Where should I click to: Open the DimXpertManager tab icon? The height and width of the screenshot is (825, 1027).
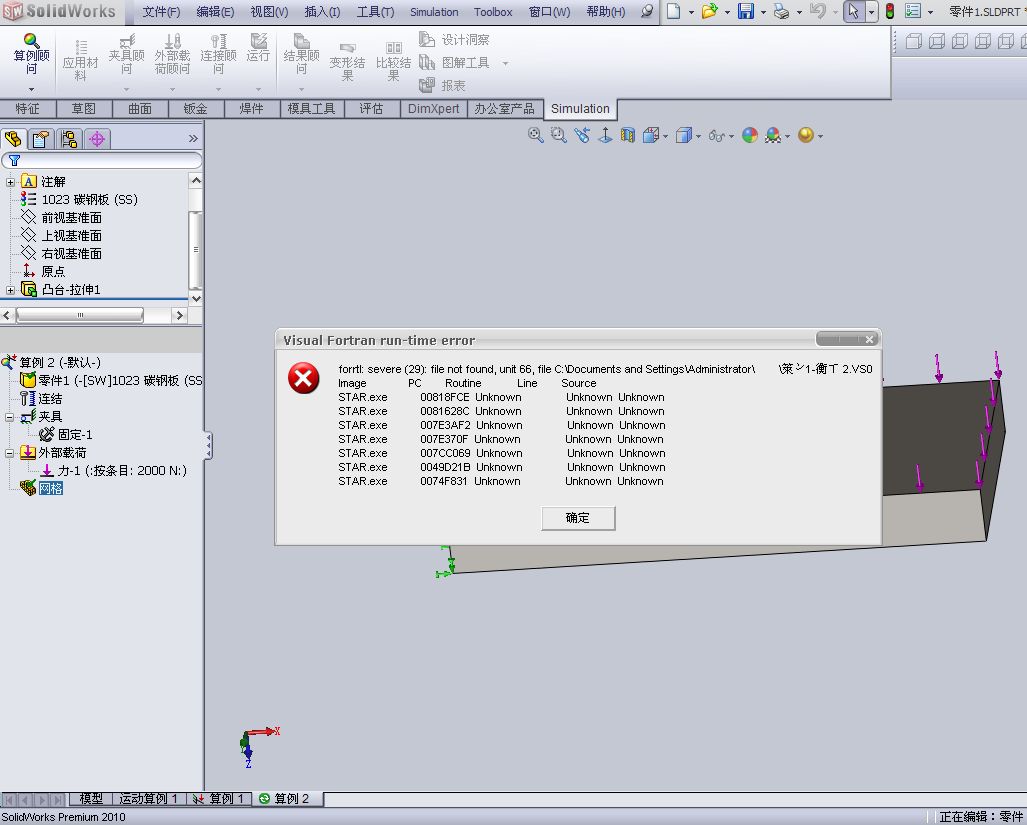pyautogui.click(x=97, y=139)
